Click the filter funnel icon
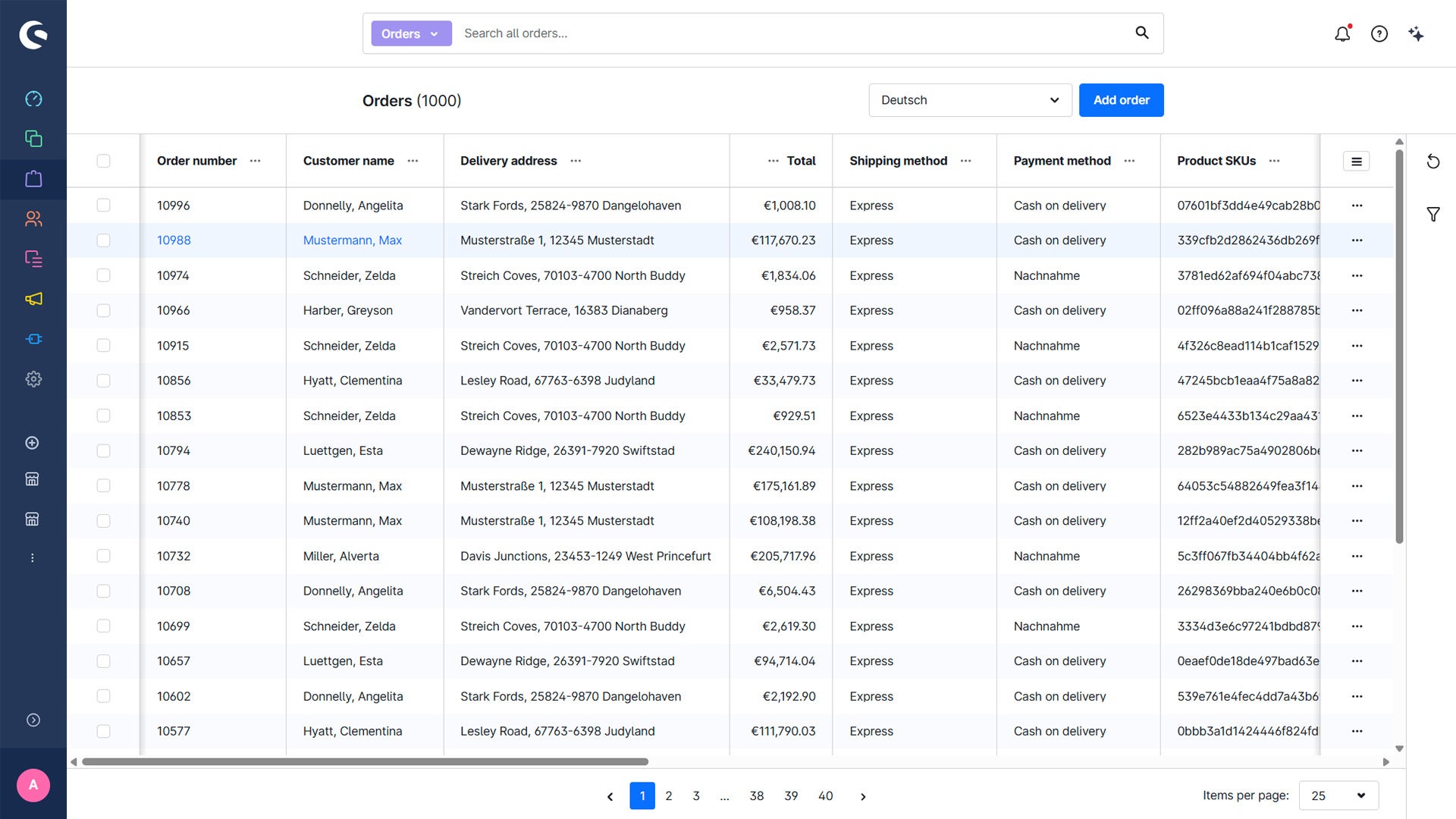 pos(1432,215)
